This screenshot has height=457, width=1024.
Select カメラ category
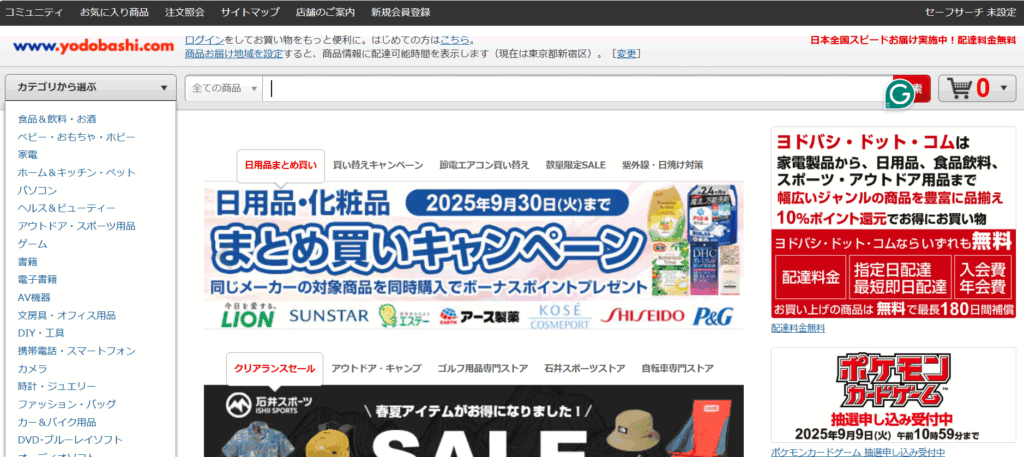pos(33,368)
